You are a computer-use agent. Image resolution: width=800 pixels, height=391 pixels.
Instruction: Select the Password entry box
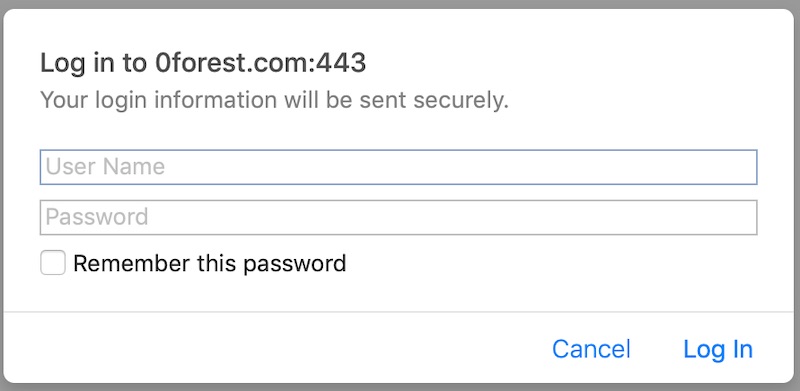pos(398,217)
